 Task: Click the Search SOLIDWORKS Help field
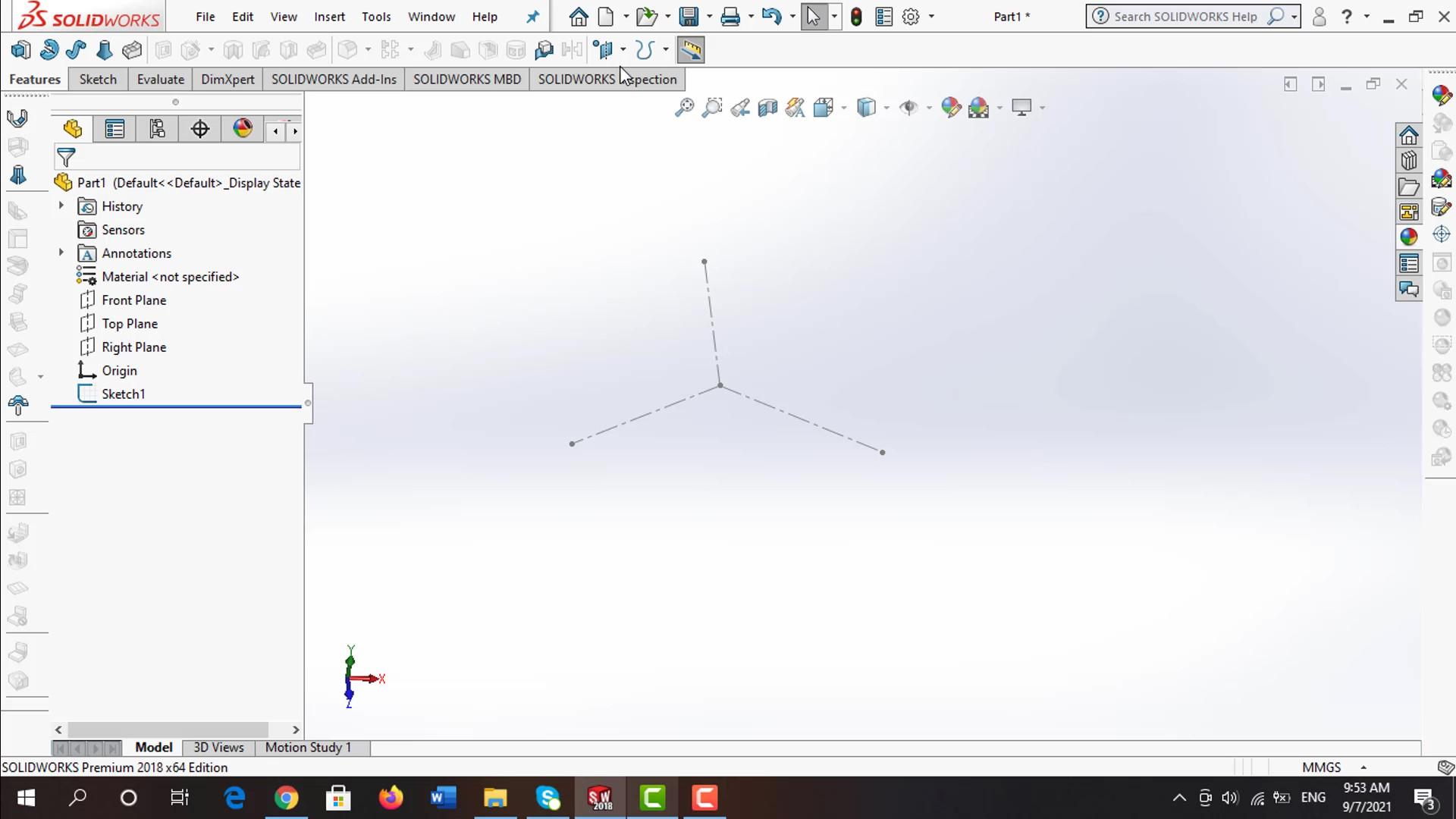[x=1185, y=17]
